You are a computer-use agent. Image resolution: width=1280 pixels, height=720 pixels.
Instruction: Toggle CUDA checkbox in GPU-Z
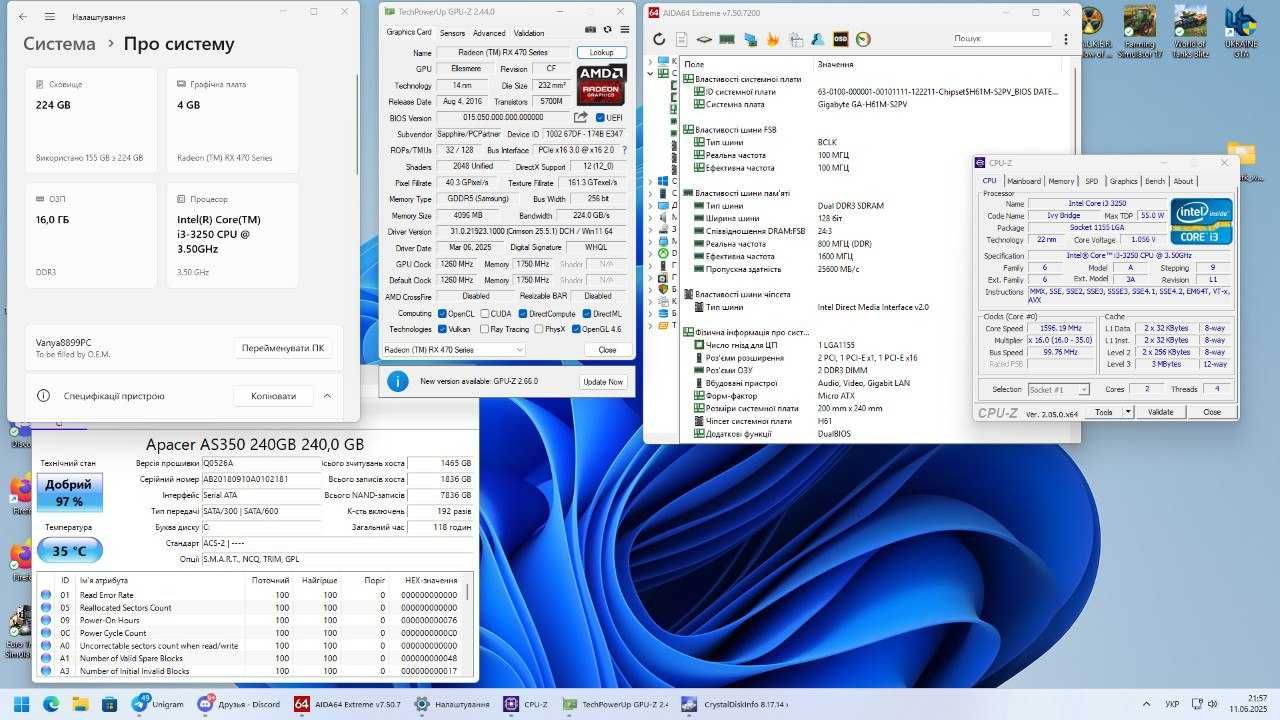(x=485, y=313)
